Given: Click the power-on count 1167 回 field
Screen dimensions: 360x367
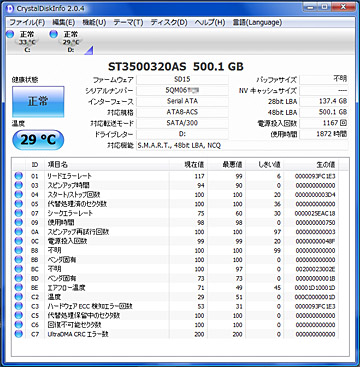Looking at the screenshot, I should (x=324, y=123).
